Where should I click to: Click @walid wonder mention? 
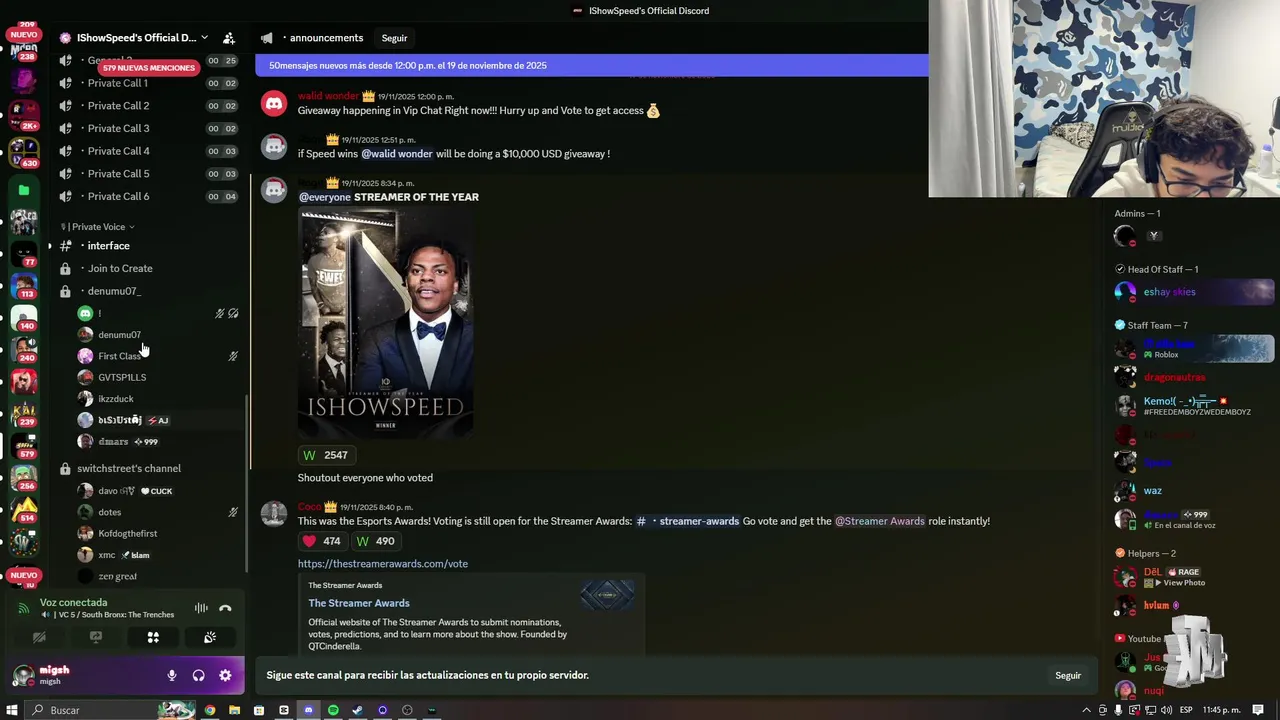point(397,154)
